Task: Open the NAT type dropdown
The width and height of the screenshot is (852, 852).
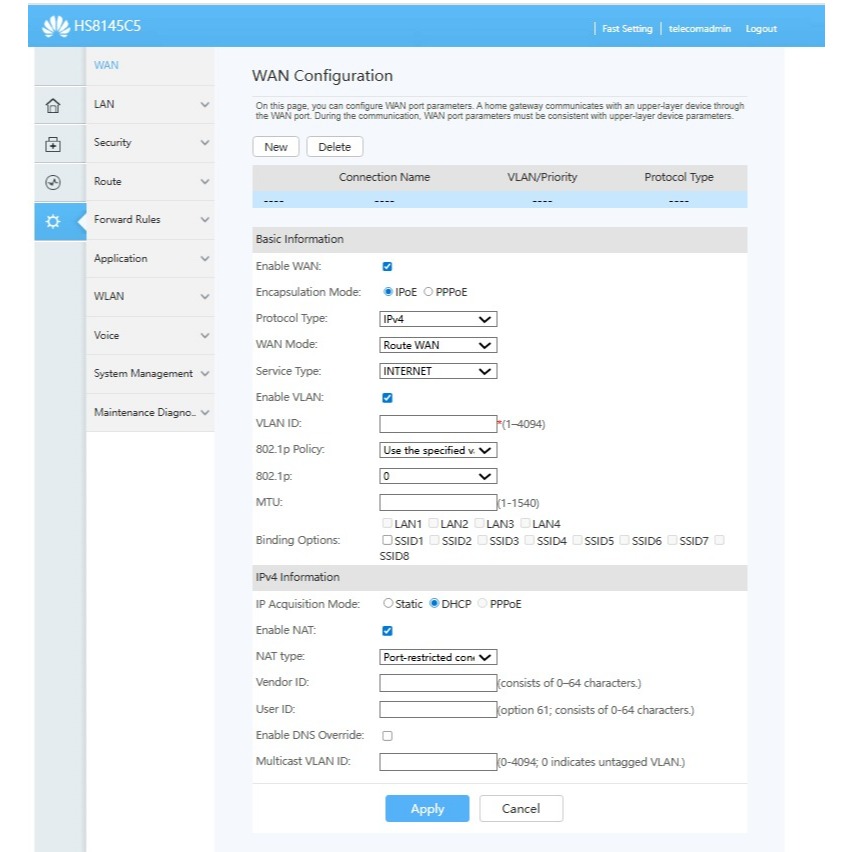Action: pos(438,657)
